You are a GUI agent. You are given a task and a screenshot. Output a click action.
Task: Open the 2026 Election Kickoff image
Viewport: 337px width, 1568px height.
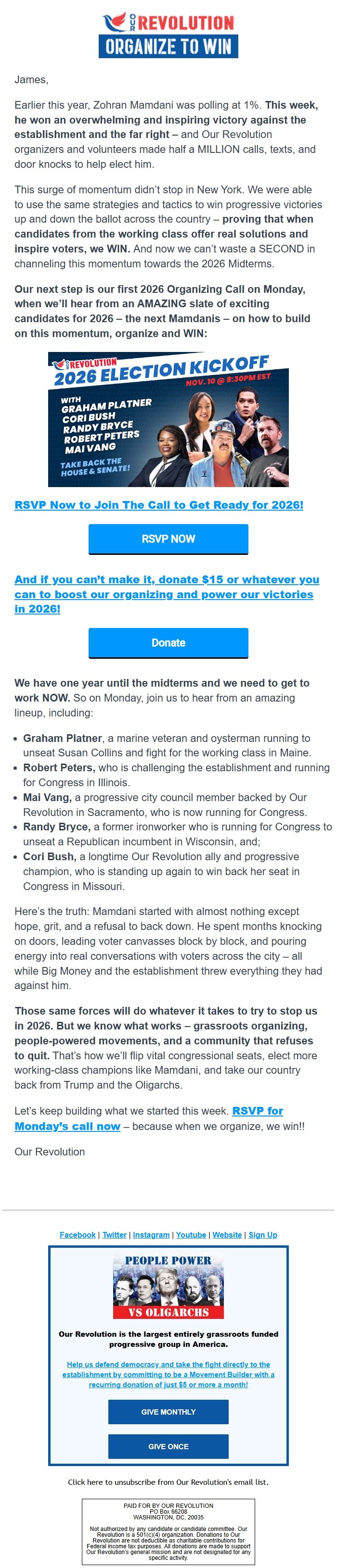[168, 419]
